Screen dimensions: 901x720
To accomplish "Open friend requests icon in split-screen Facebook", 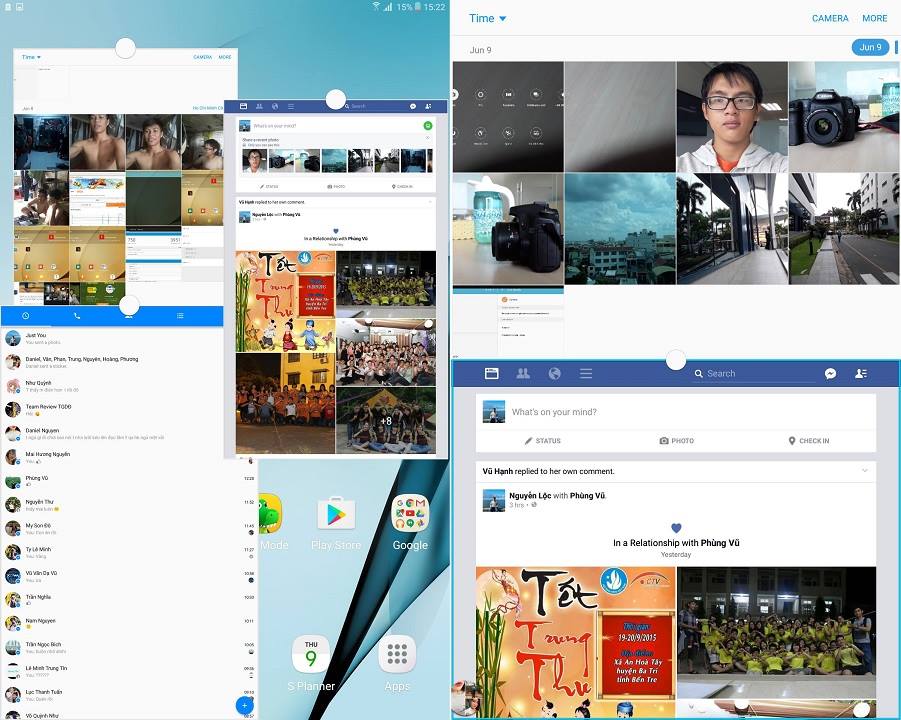I will click(861, 374).
